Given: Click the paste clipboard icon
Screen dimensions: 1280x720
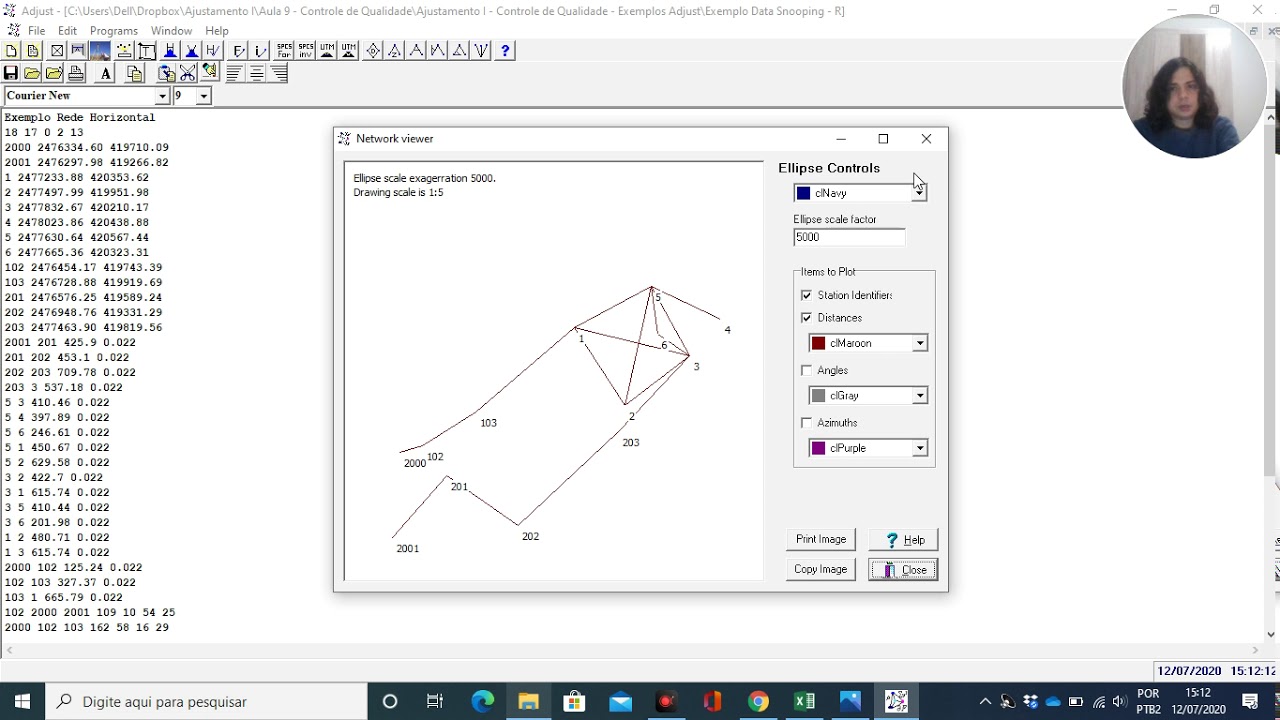Looking at the screenshot, I should coord(166,73).
